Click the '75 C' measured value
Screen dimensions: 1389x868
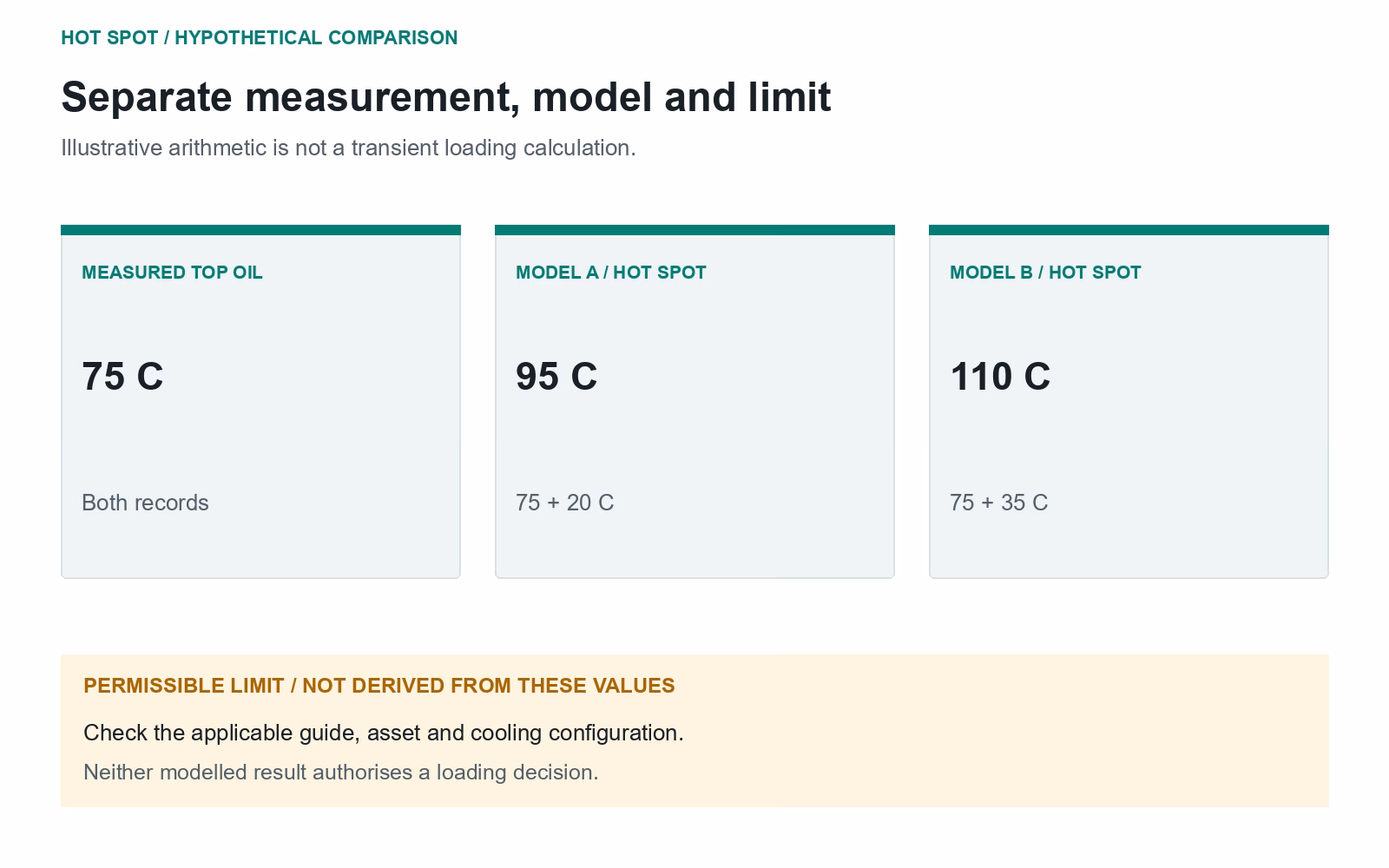point(122,377)
